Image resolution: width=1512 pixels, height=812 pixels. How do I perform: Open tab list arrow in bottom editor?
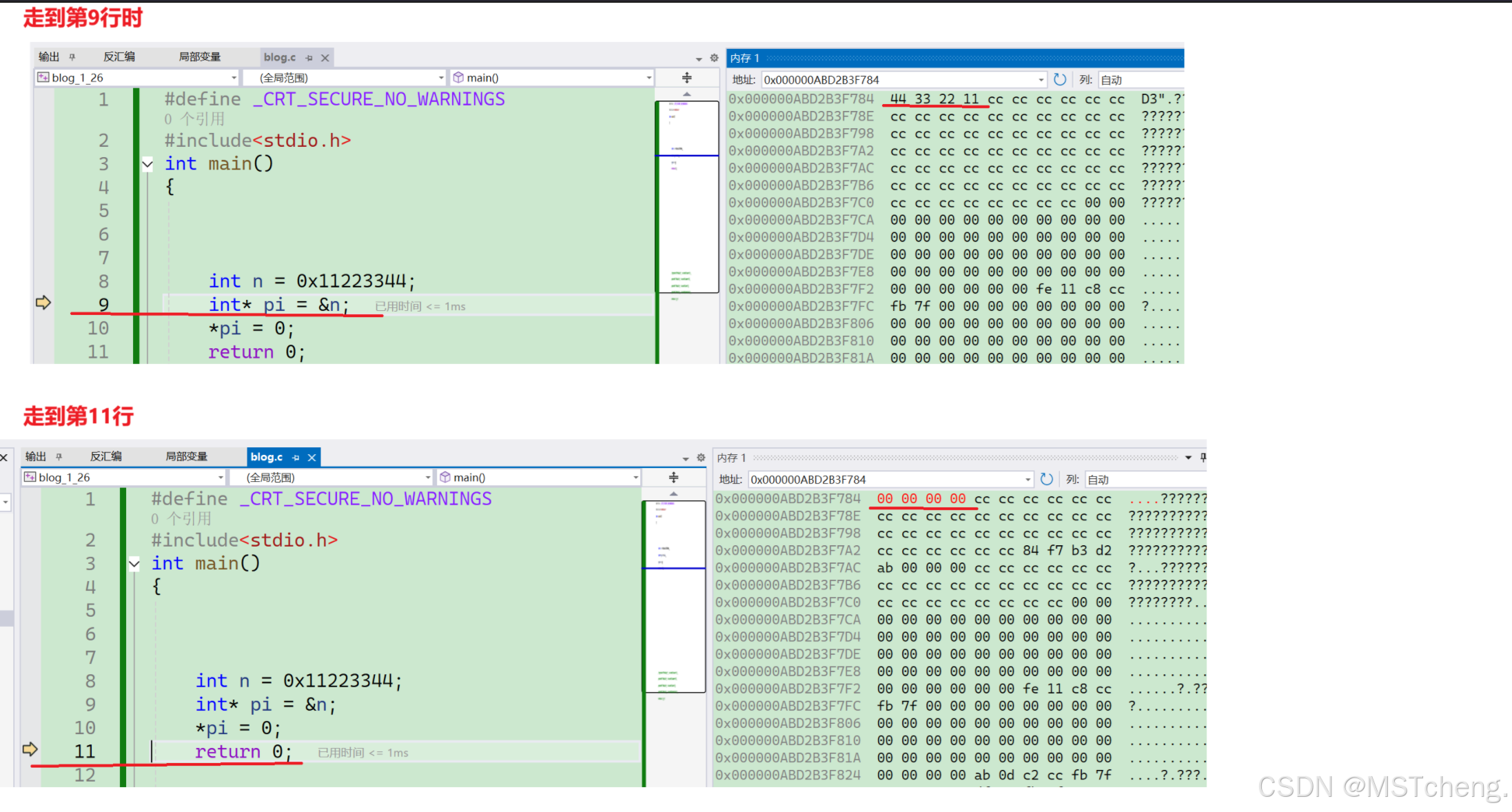tap(686, 458)
